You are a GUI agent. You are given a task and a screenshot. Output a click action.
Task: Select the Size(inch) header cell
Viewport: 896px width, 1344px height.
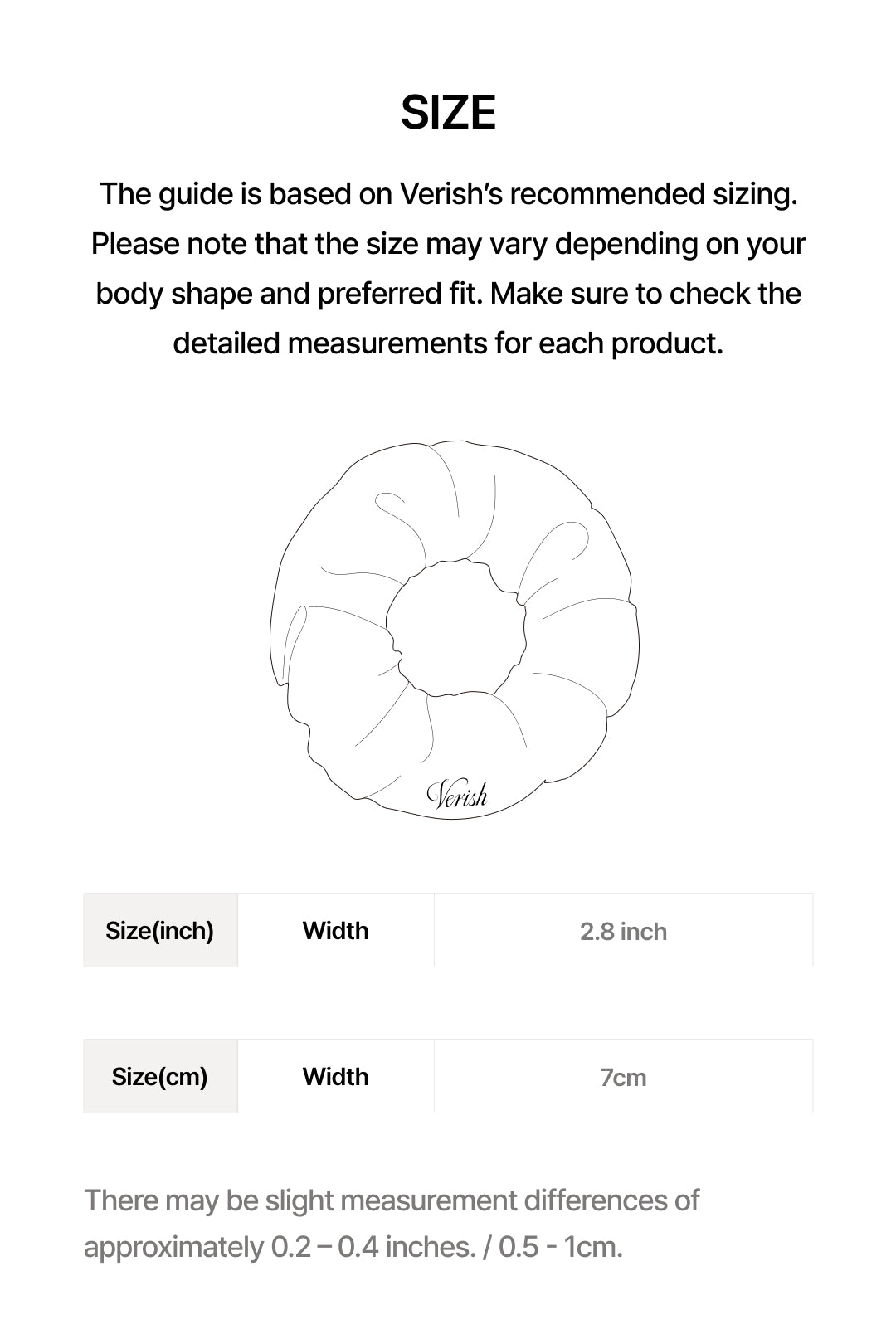click(160, 931)
